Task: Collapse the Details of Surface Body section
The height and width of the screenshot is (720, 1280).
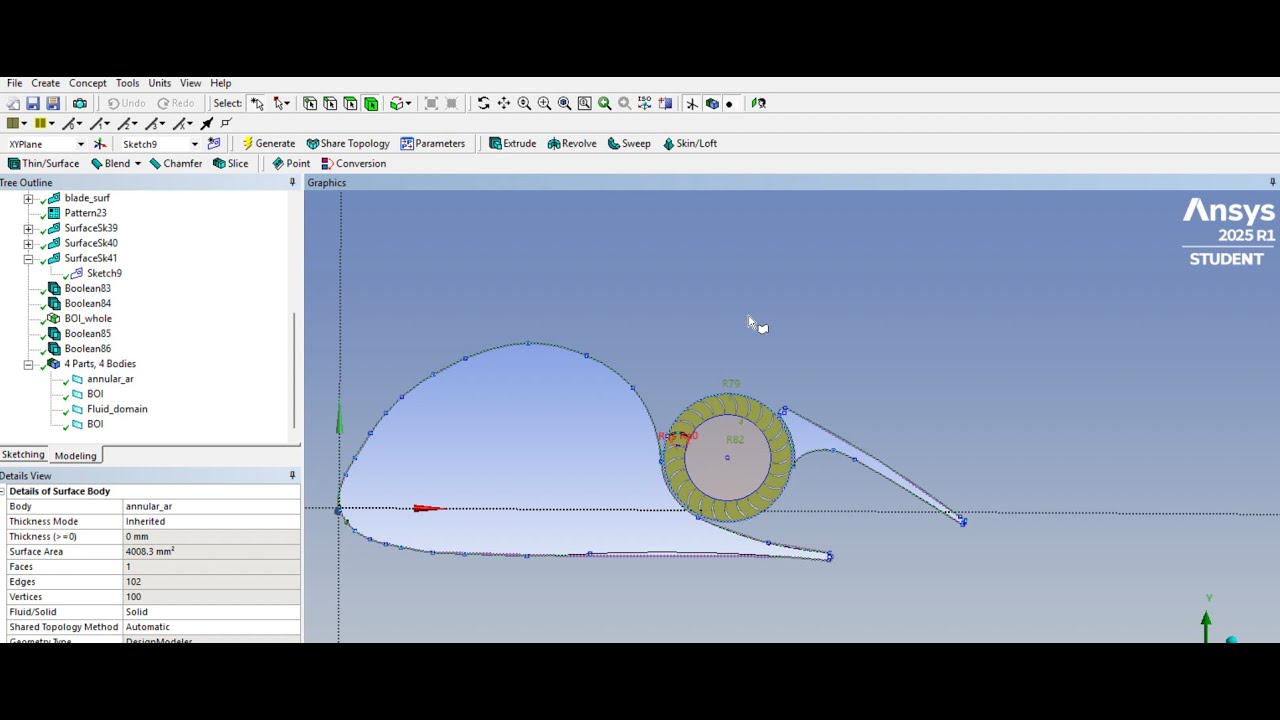Action: click(x=4, y=491)
